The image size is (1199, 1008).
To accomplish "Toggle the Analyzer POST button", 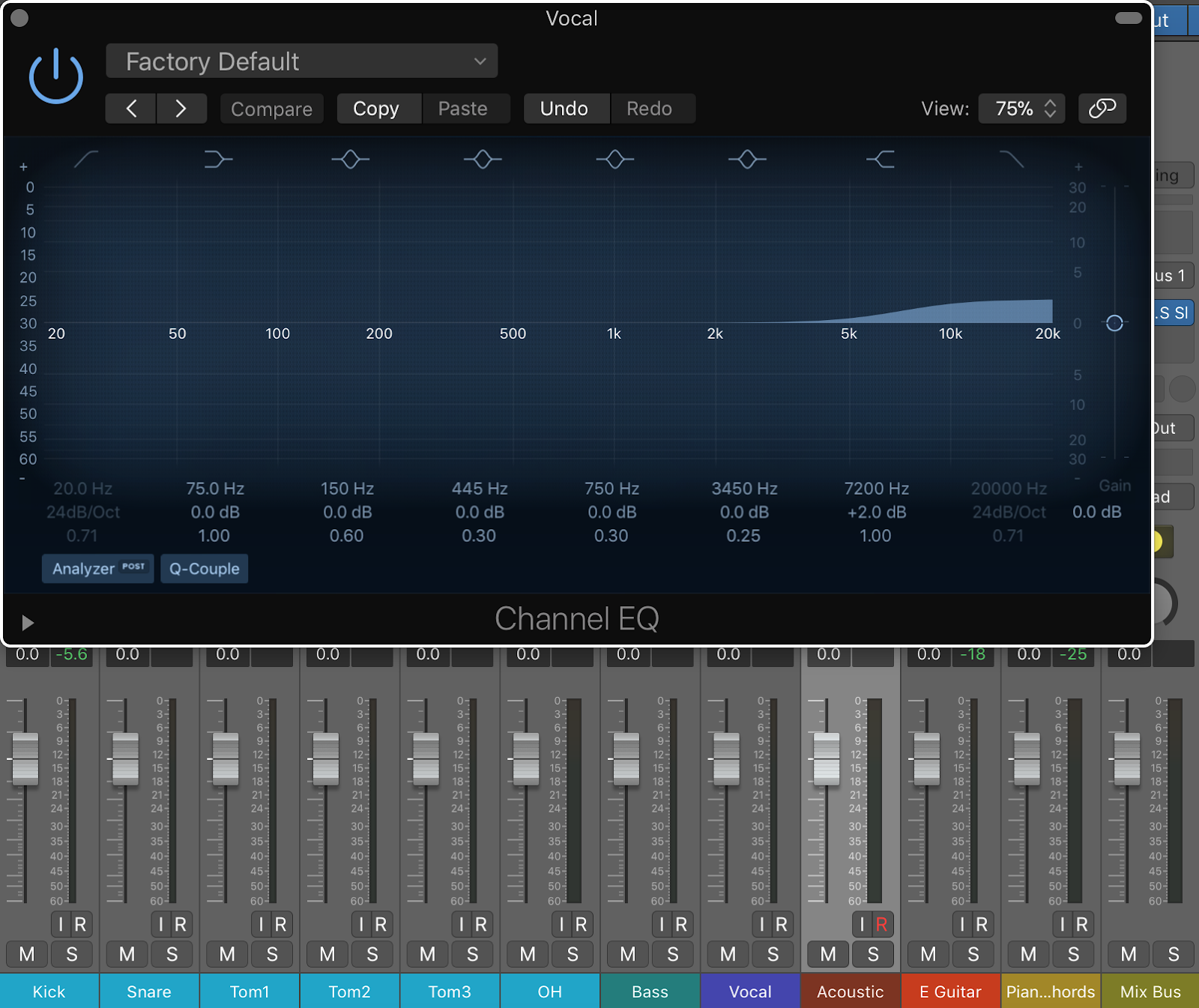I will pyautogui.click(x=97, y=569).
